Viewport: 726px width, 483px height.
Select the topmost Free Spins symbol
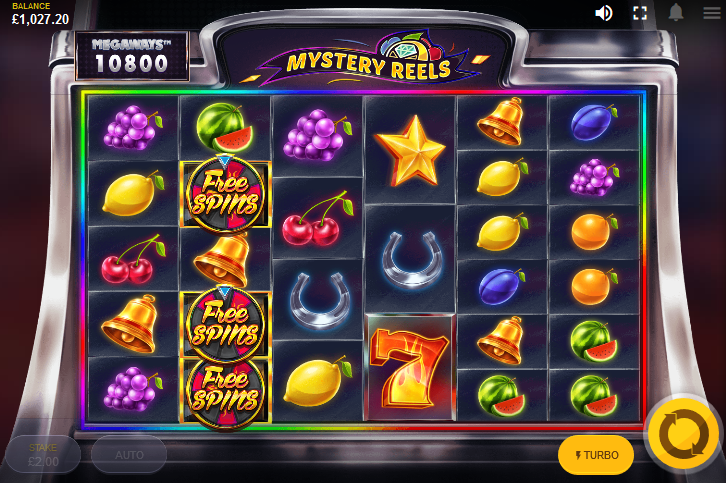[x=225, y=194]
